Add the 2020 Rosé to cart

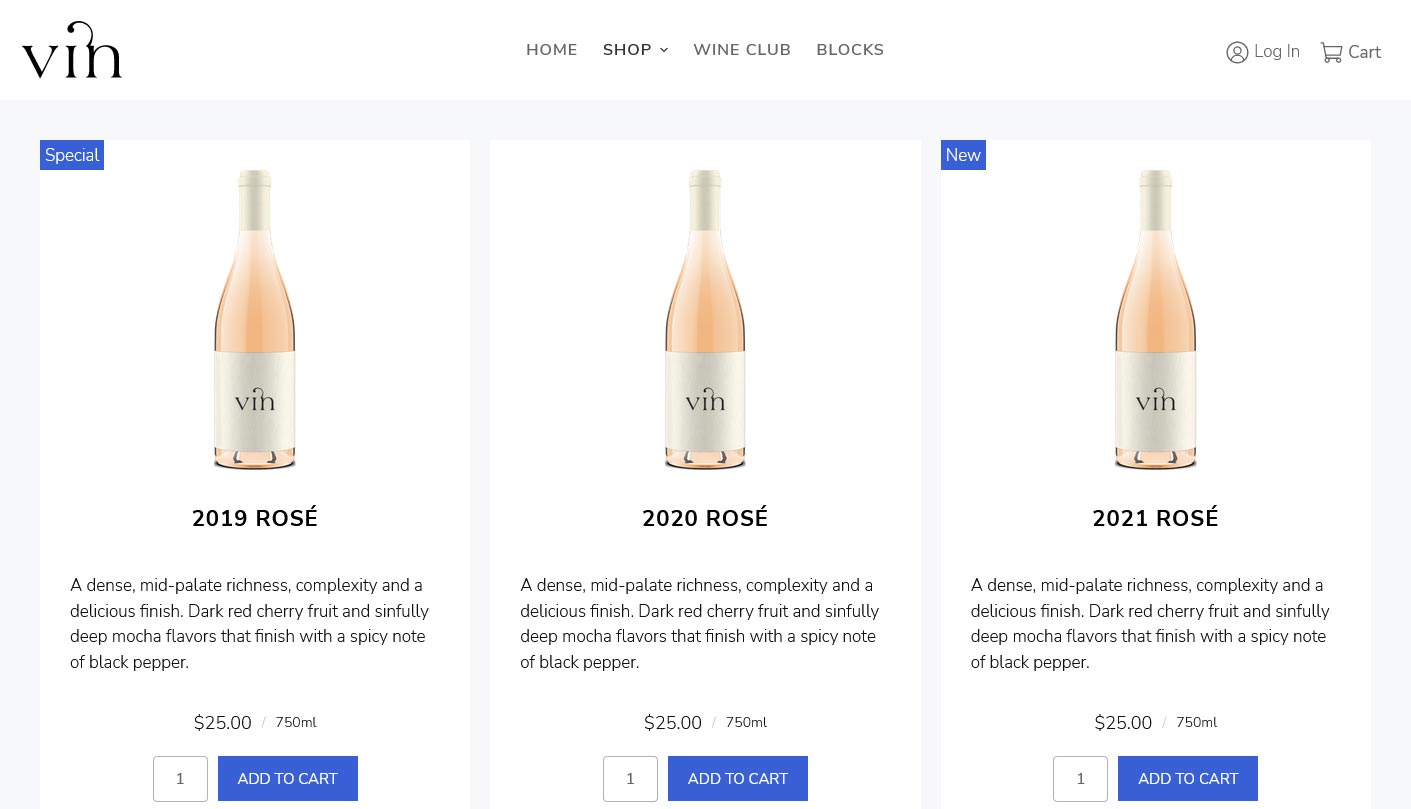tap(737, 779)
